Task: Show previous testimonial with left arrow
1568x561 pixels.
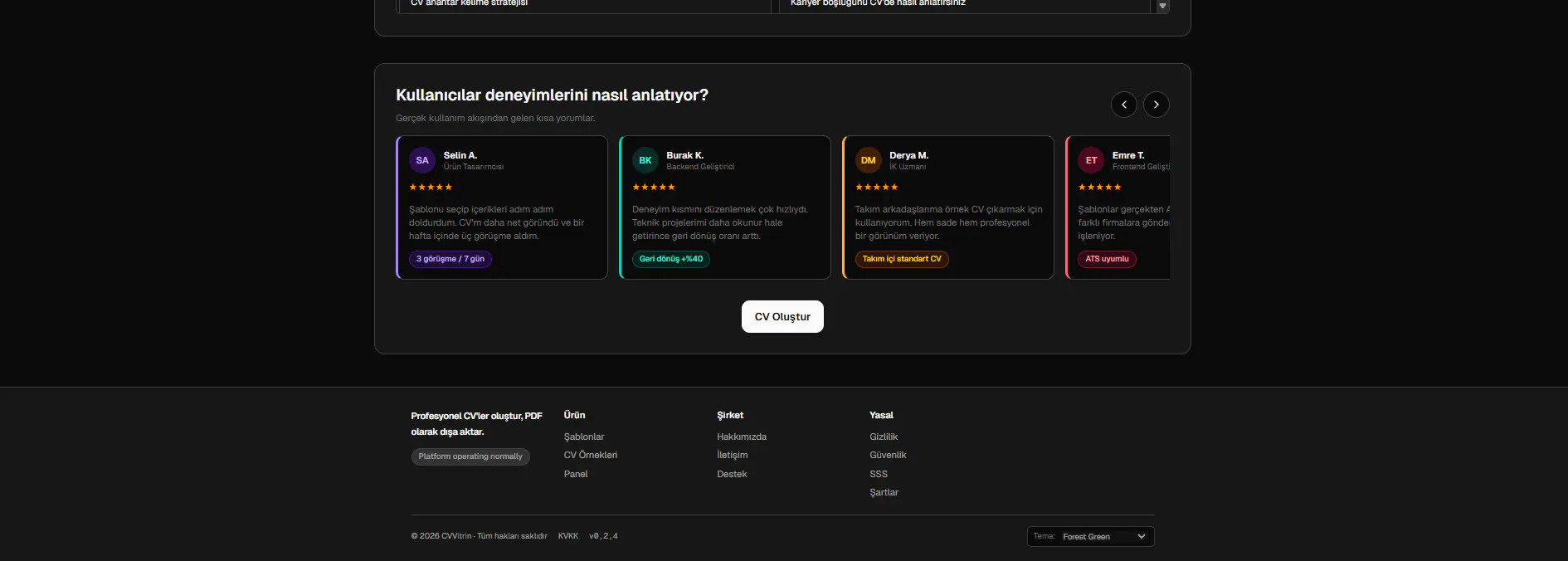Action: [x=1124, y=105]
